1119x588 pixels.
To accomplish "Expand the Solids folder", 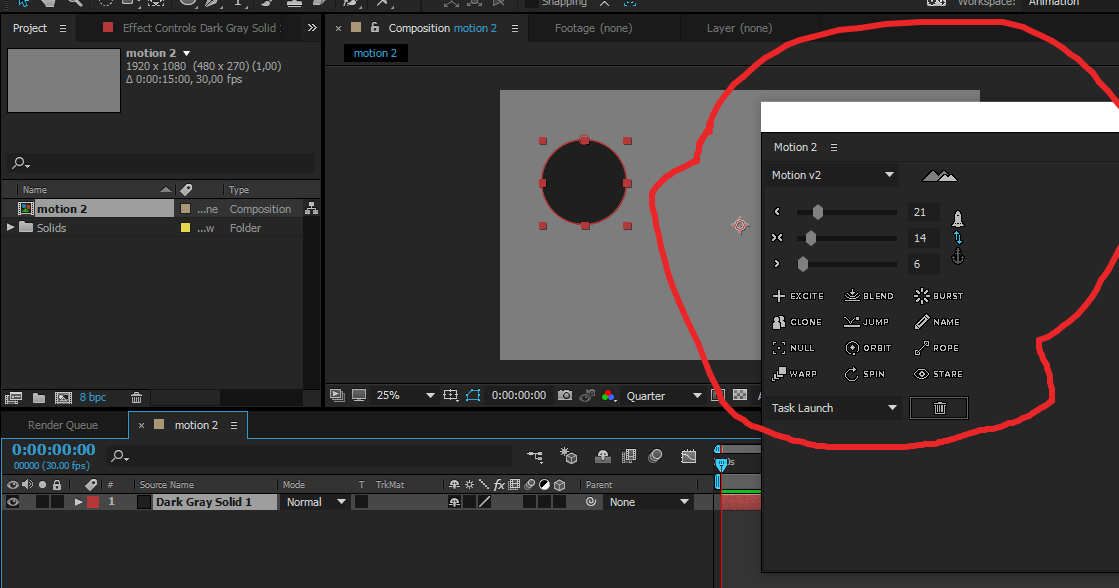I will 11,228.
